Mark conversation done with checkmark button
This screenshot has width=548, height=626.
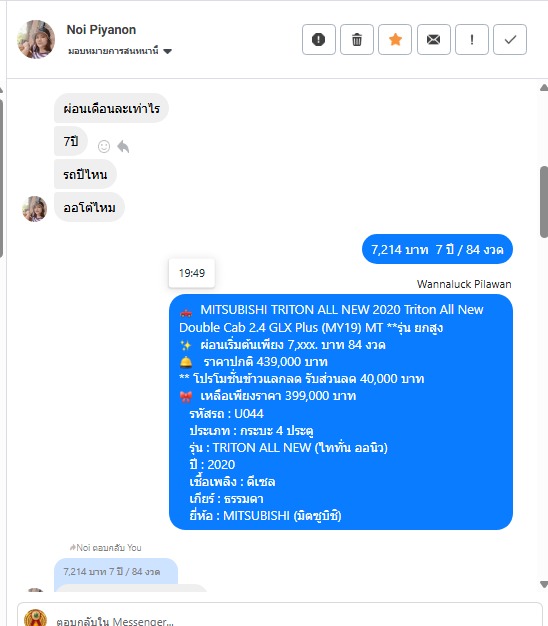pos(510,39)
